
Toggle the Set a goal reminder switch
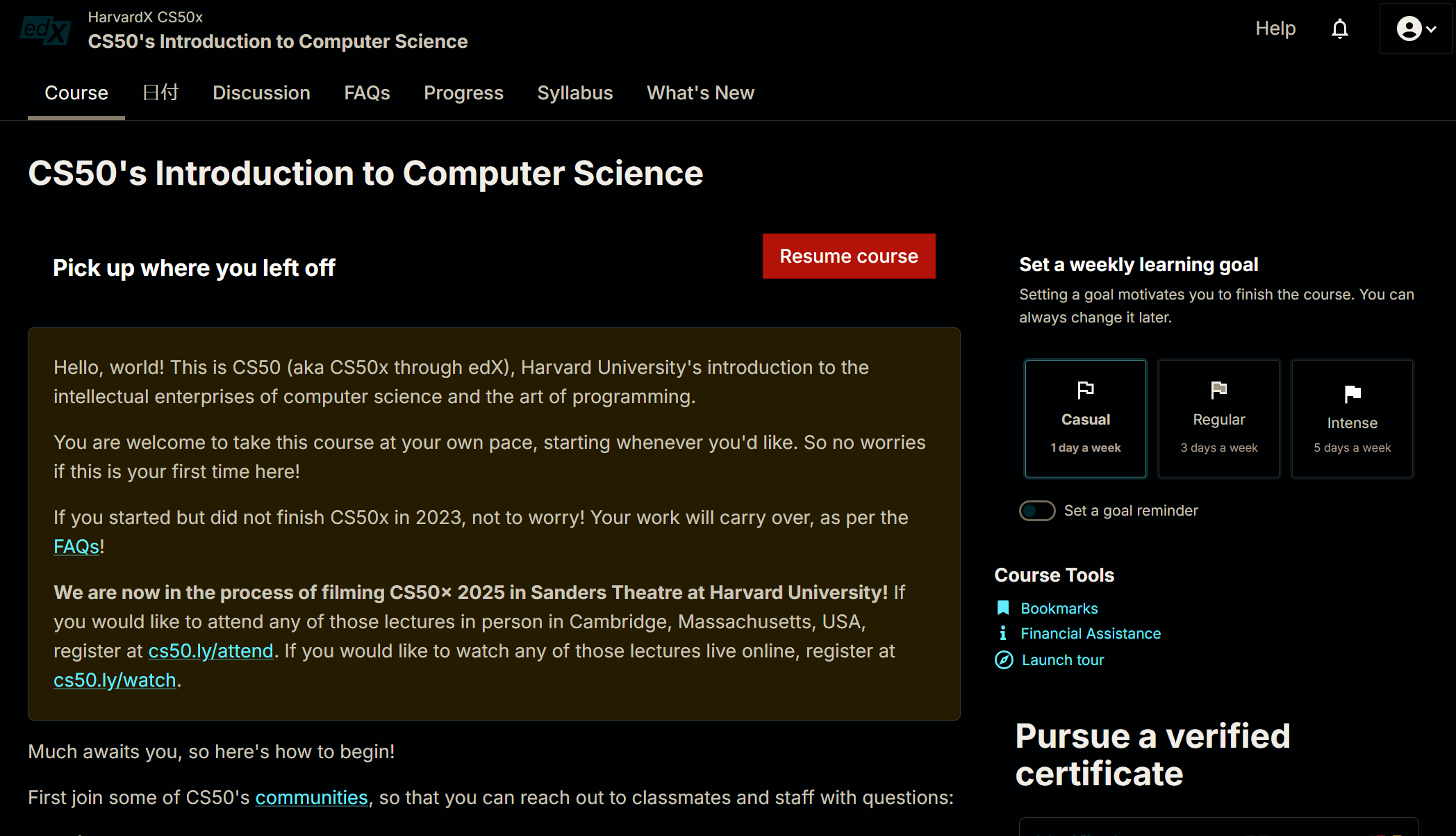(x=1036, y=511)
